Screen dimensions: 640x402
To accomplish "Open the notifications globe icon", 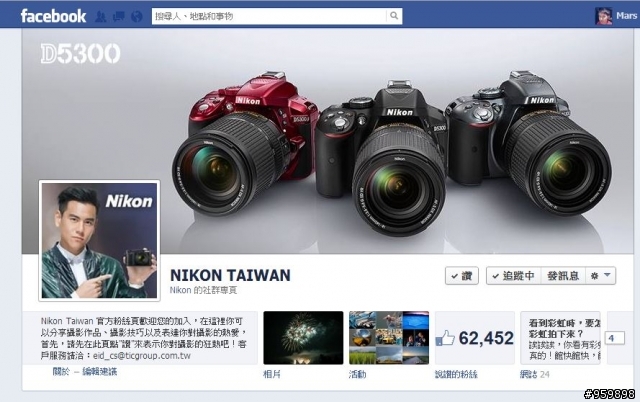I will [137, 16].
